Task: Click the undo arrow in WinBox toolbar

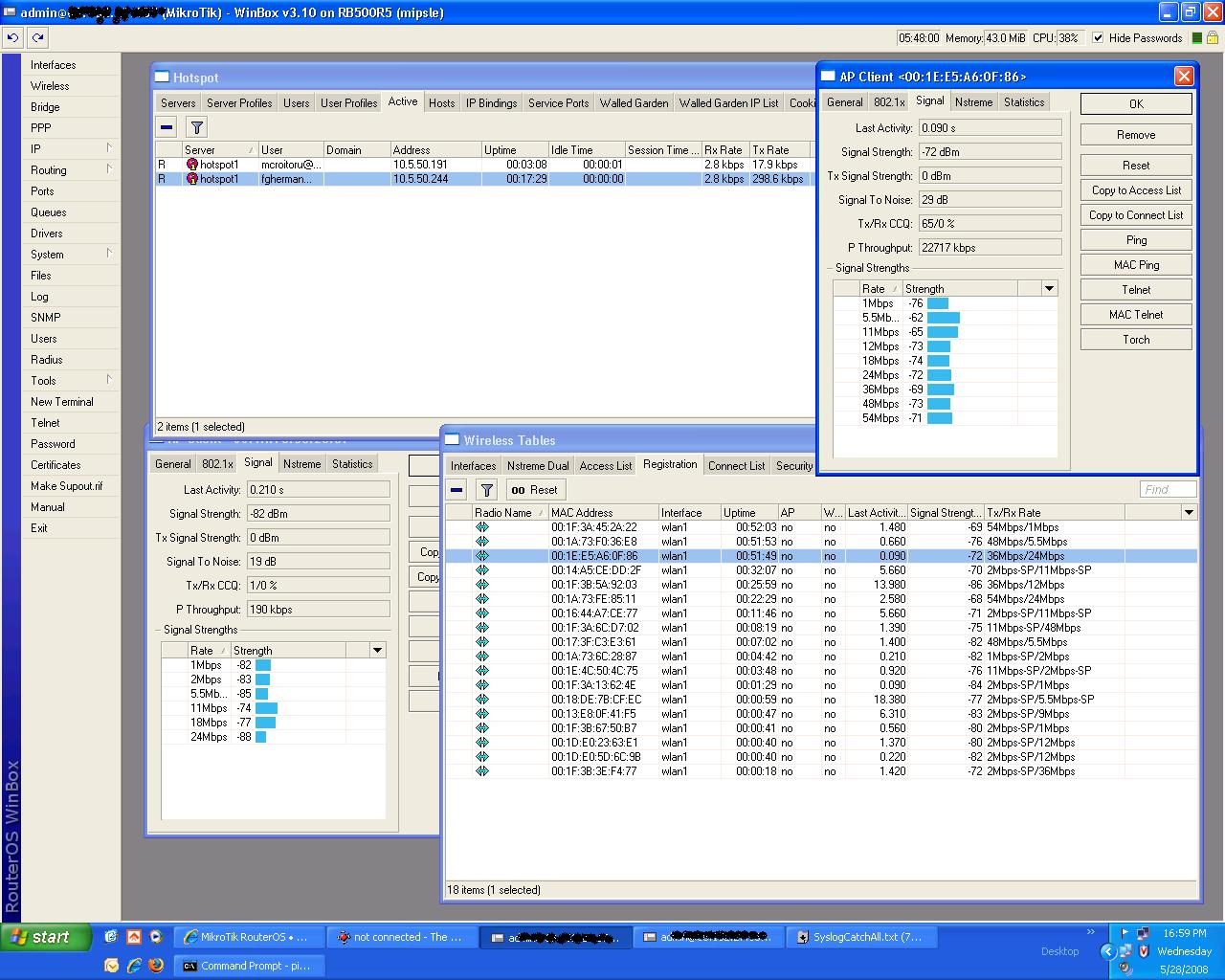Action: (13, 37)
